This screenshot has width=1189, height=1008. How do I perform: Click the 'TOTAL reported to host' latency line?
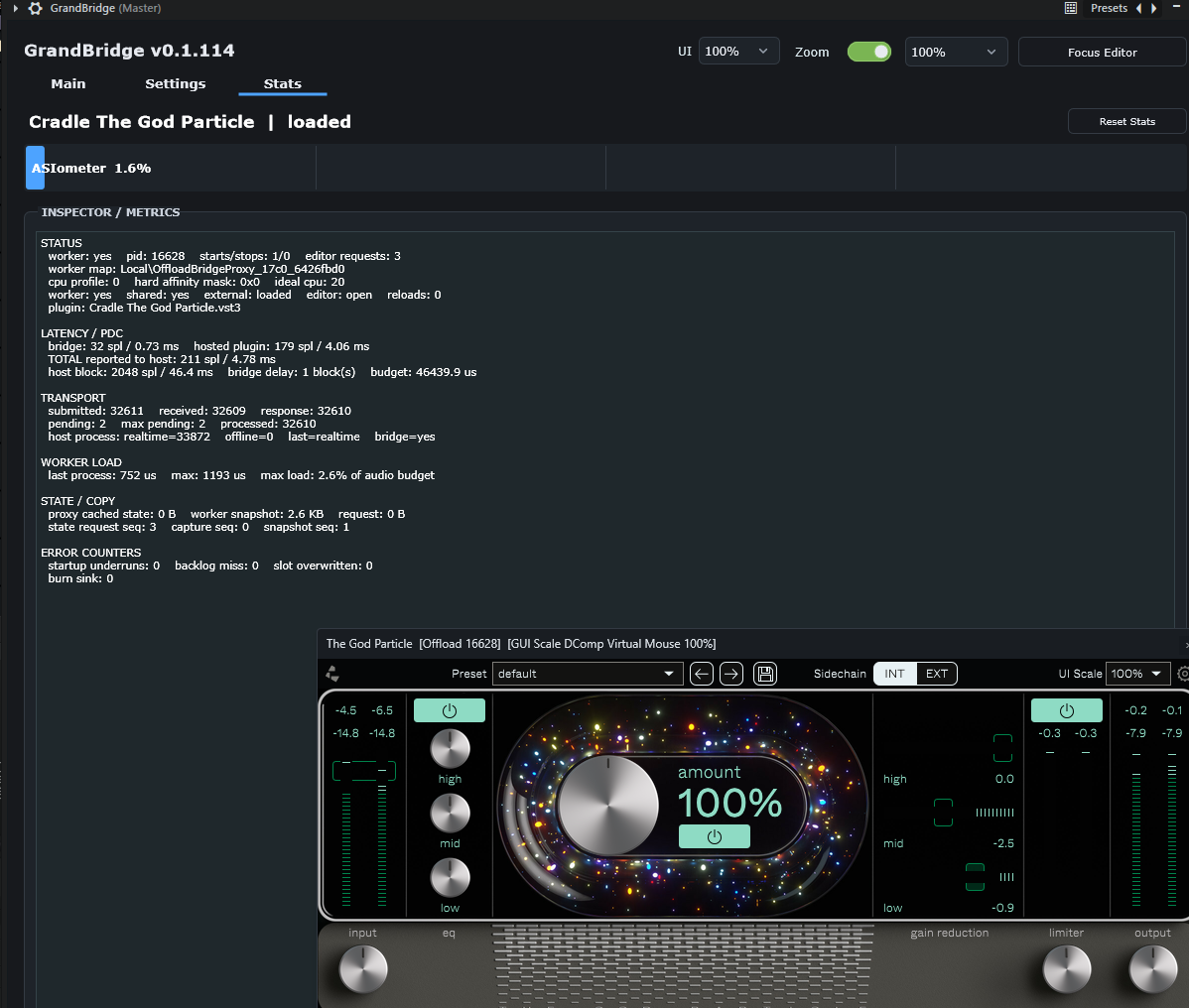click(162, 359)
